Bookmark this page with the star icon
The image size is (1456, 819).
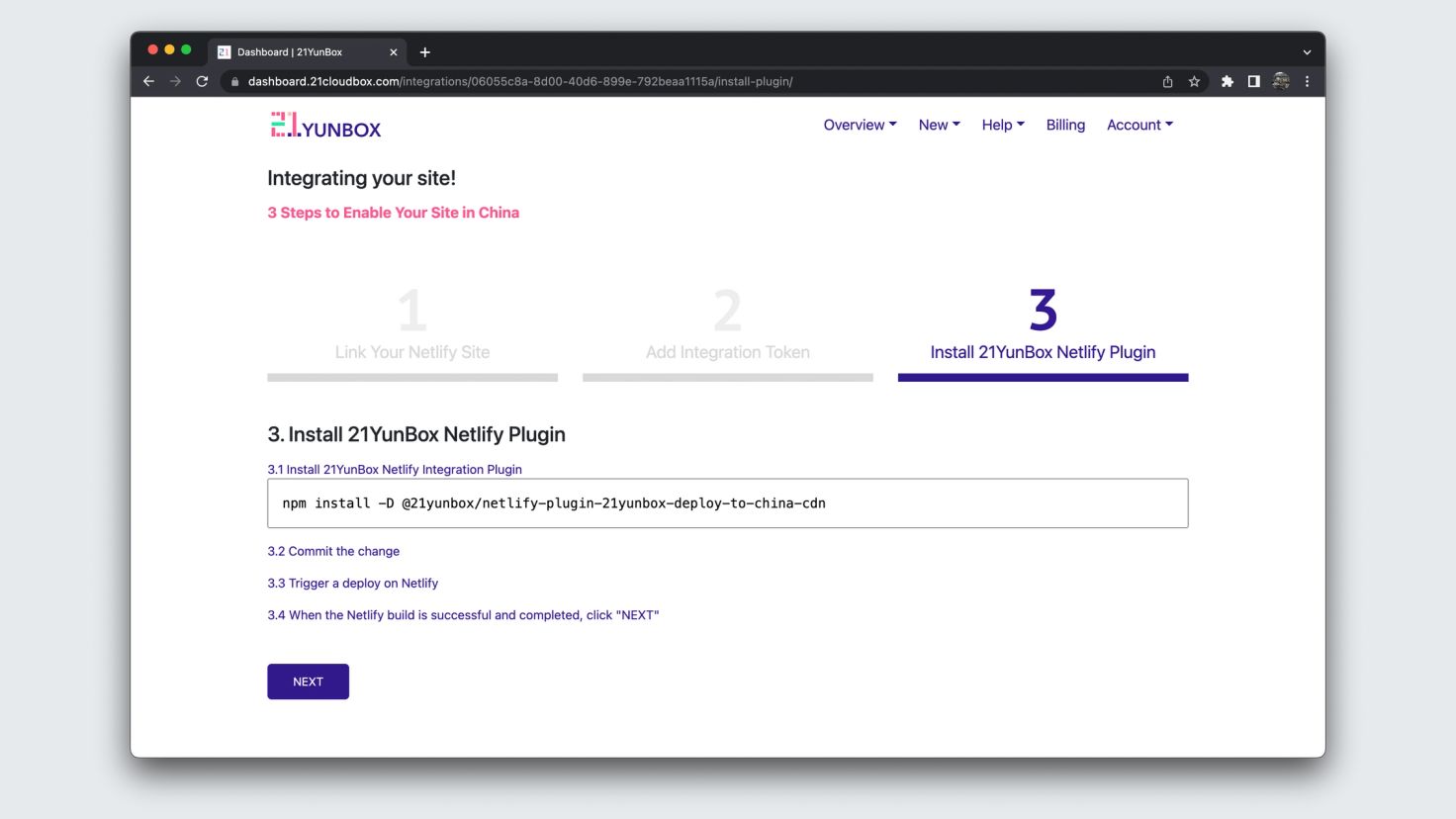(x=1194, y=81)
